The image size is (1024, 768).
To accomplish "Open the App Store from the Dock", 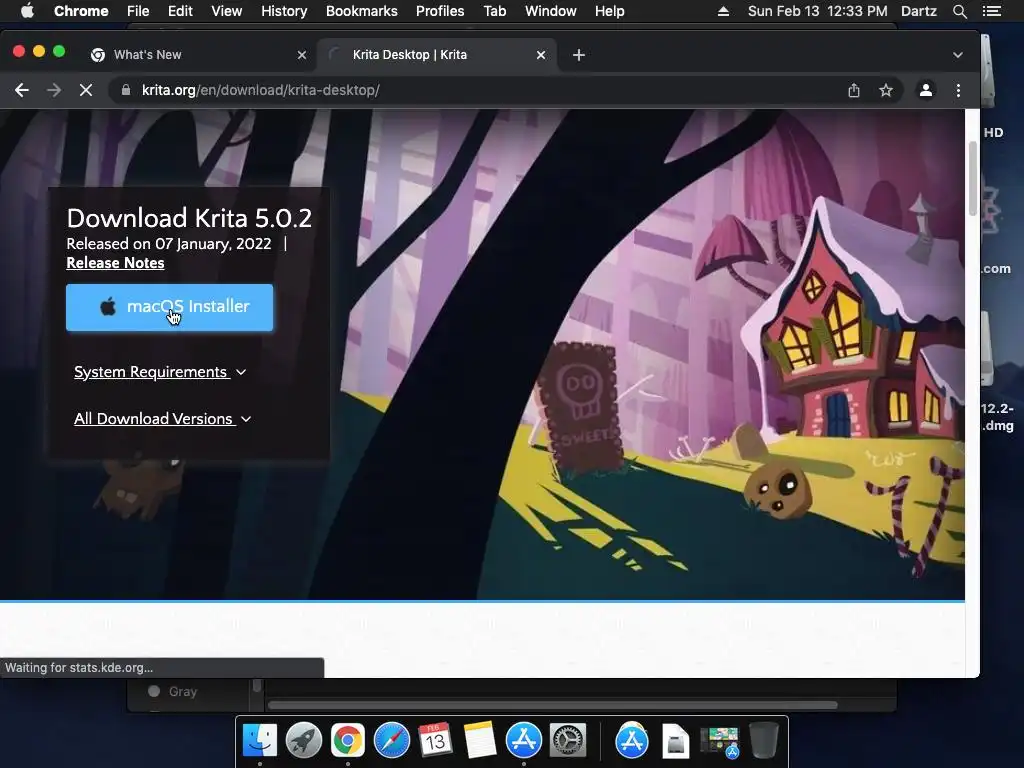I will click(523, 741).
